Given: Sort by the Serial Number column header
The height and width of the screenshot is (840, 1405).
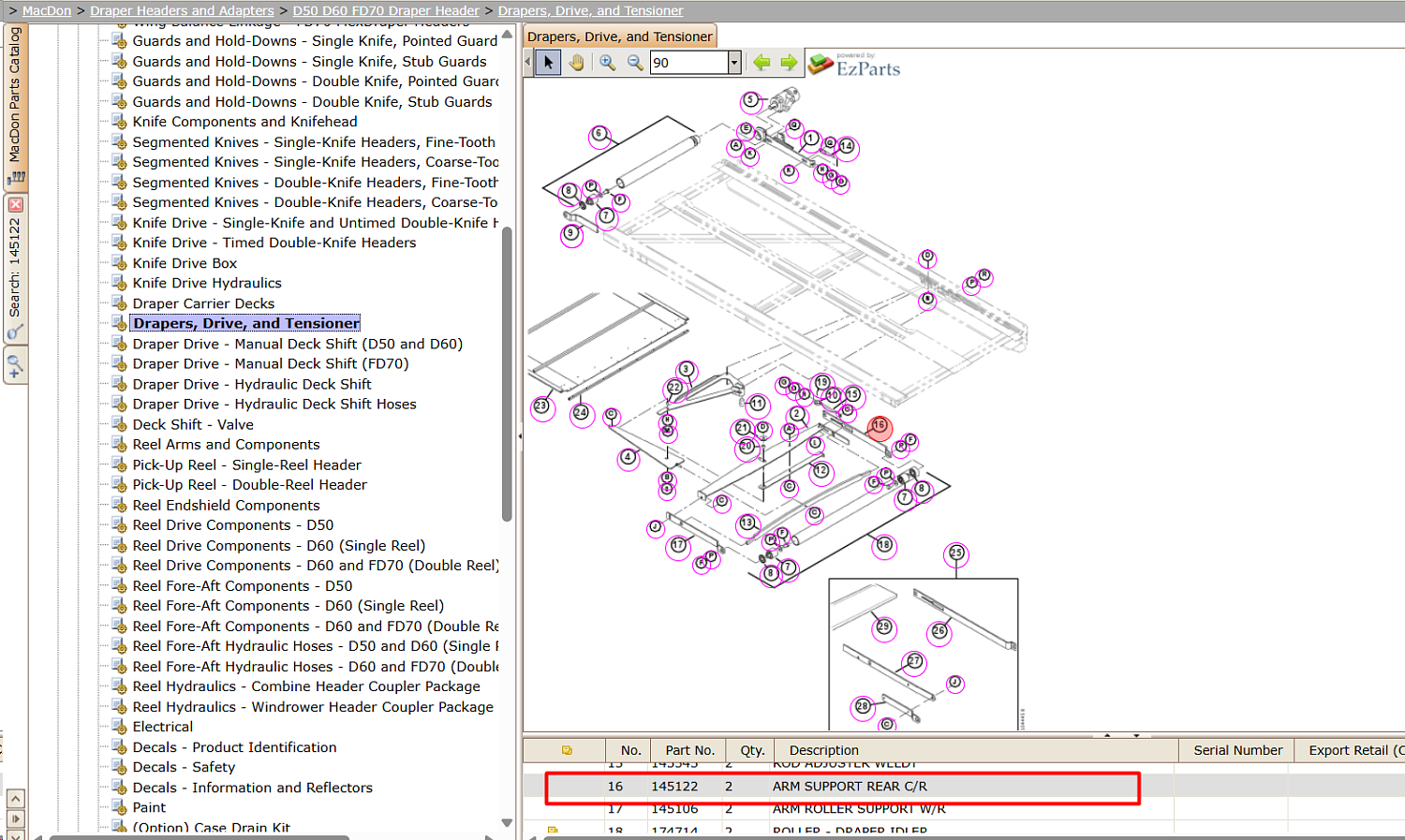Looking at the screenshot, I should (1237, 750).
